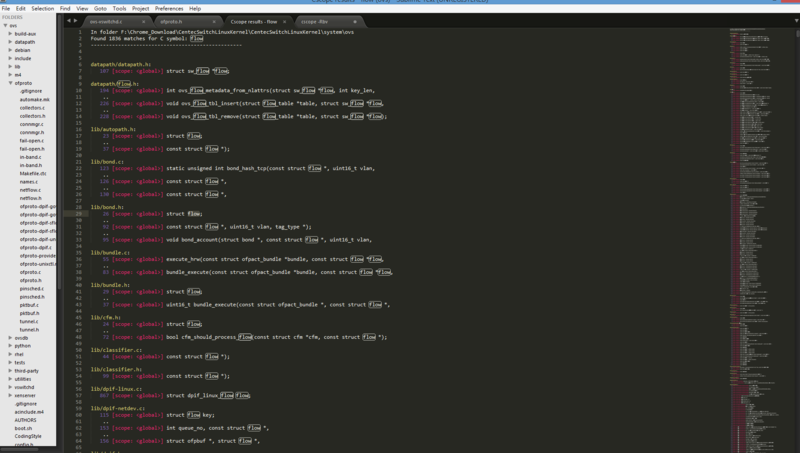Open the tab list dropdown arrow
The image size is (800, 453).
point(796,21)
